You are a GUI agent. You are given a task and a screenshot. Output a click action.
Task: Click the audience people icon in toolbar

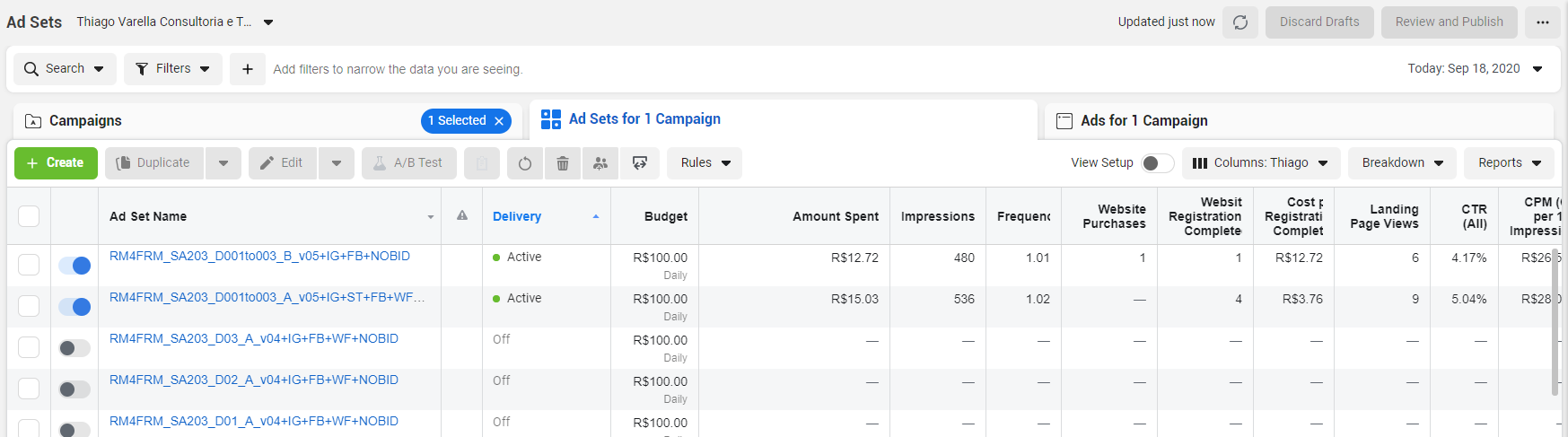tap(600, 163)
